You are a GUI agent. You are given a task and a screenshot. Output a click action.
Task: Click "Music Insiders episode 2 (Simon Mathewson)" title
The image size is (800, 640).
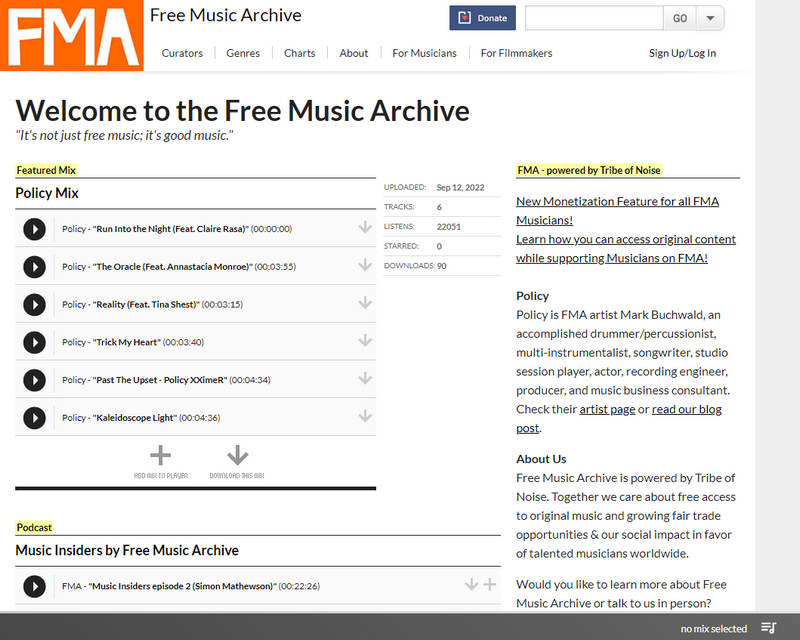(183, 586)
